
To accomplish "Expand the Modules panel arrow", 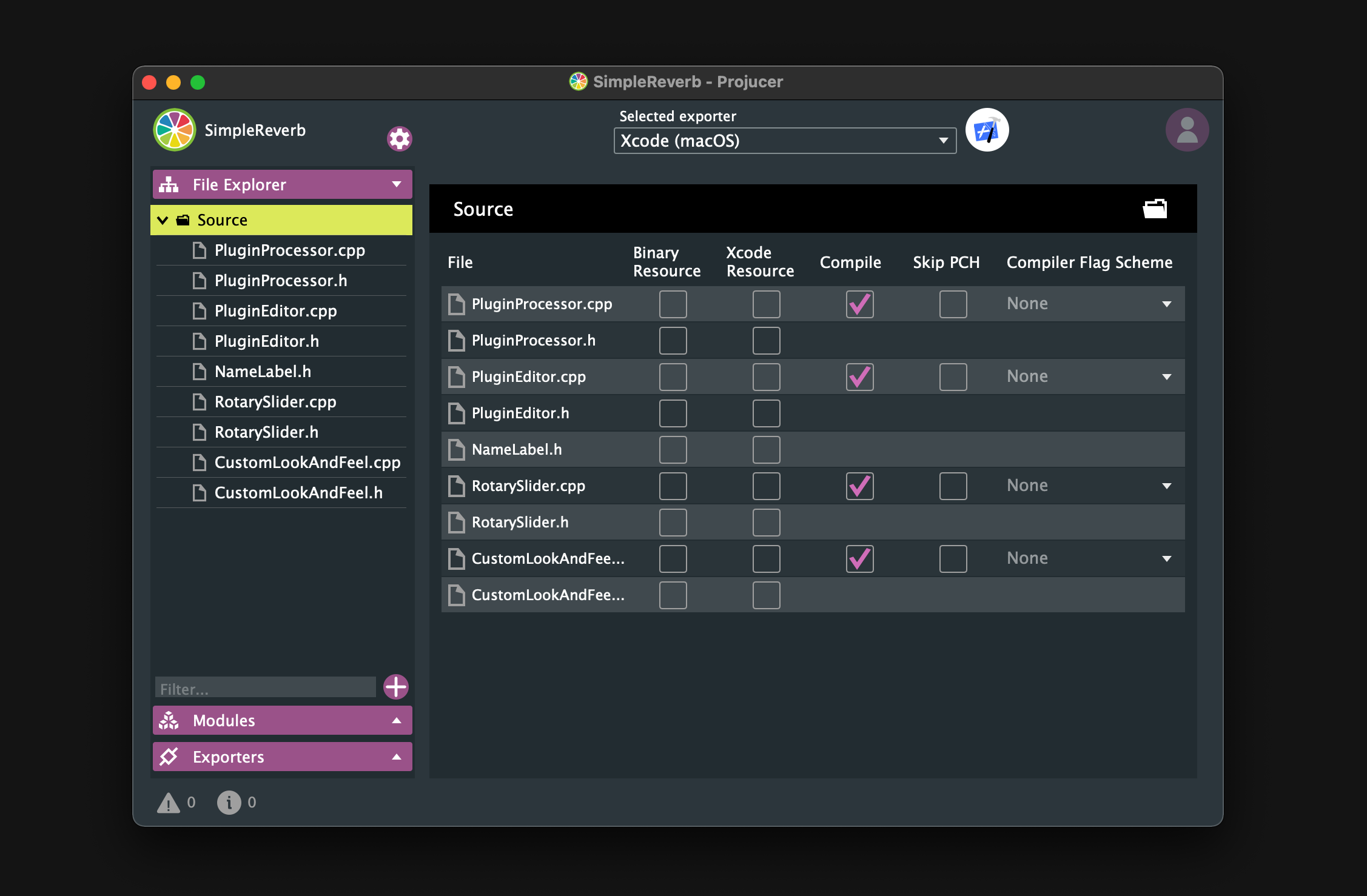I will tap(397, 720).
